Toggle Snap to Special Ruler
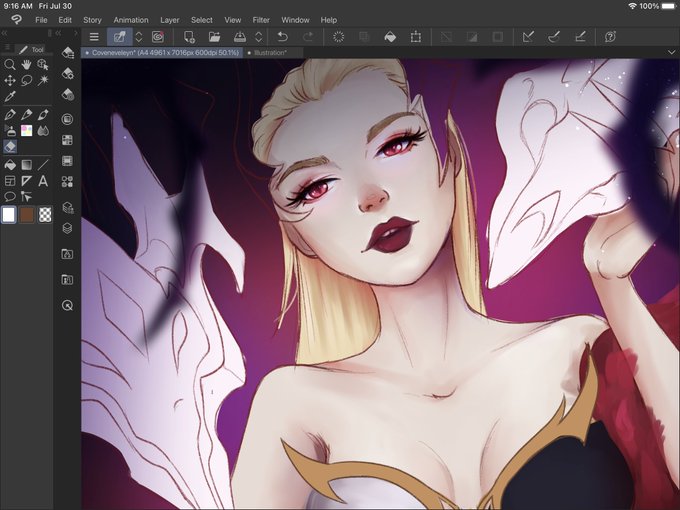The image size is (680, 510). pyautogui.click(x=554, y=37)
